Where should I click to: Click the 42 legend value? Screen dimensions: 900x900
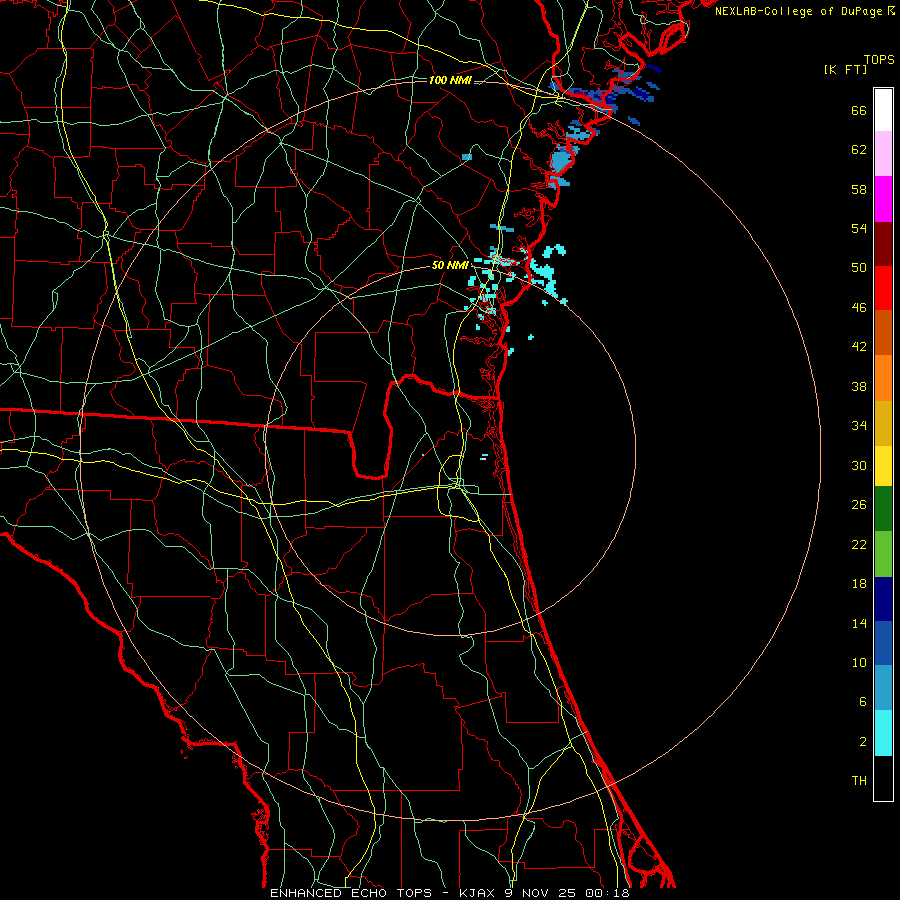[859, 346]
